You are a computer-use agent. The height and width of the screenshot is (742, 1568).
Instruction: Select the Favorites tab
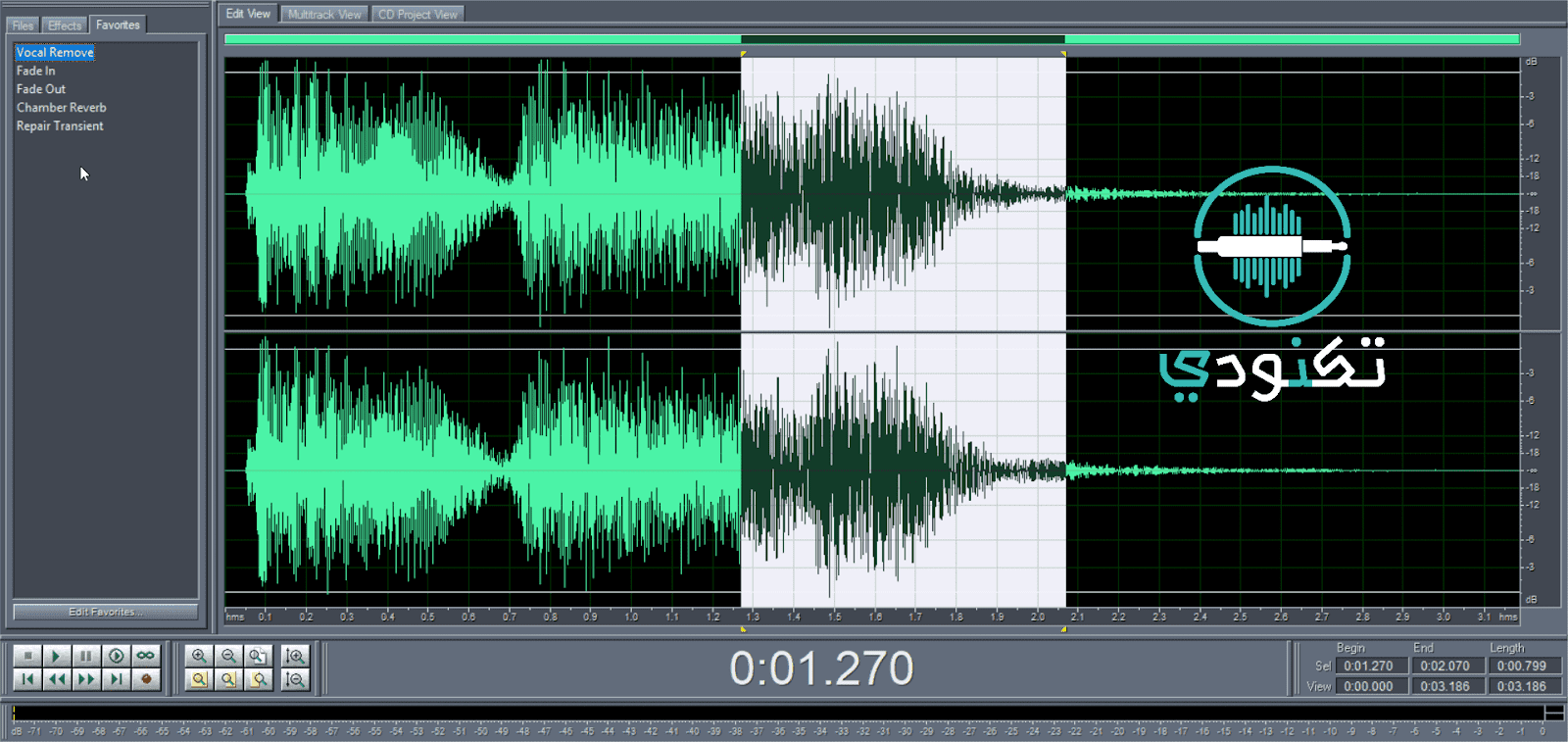(118, 25)
